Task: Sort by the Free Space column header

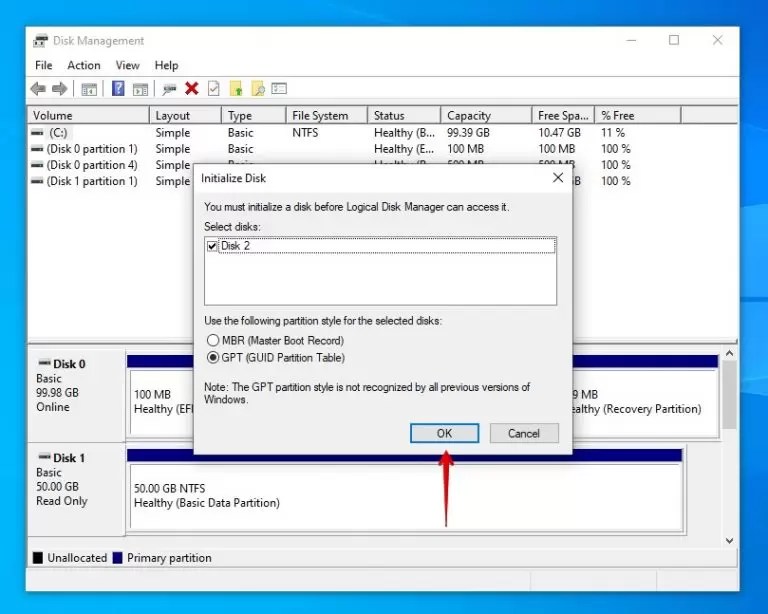Action: coord(563,116)
